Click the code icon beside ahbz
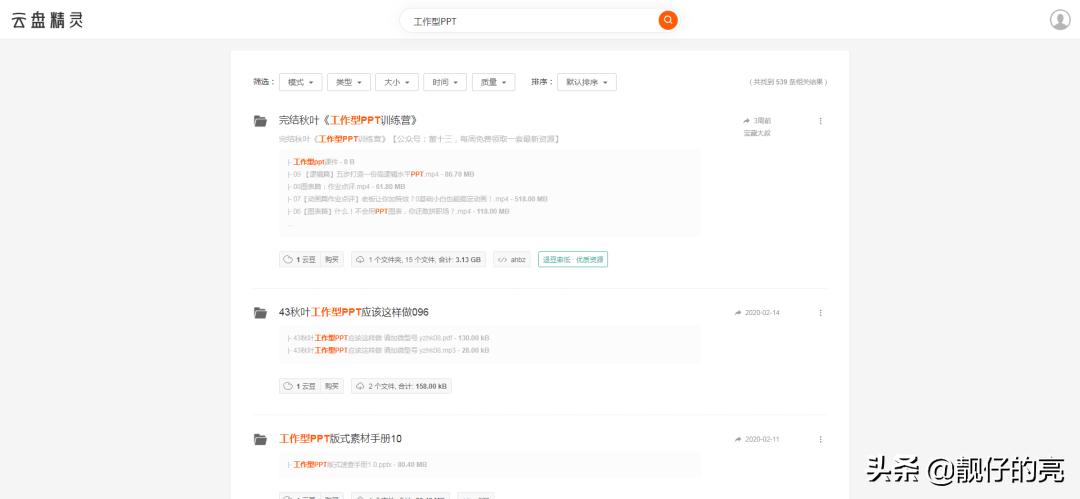The height and width of the screenshot is (499, 1080). coord(502,260)
